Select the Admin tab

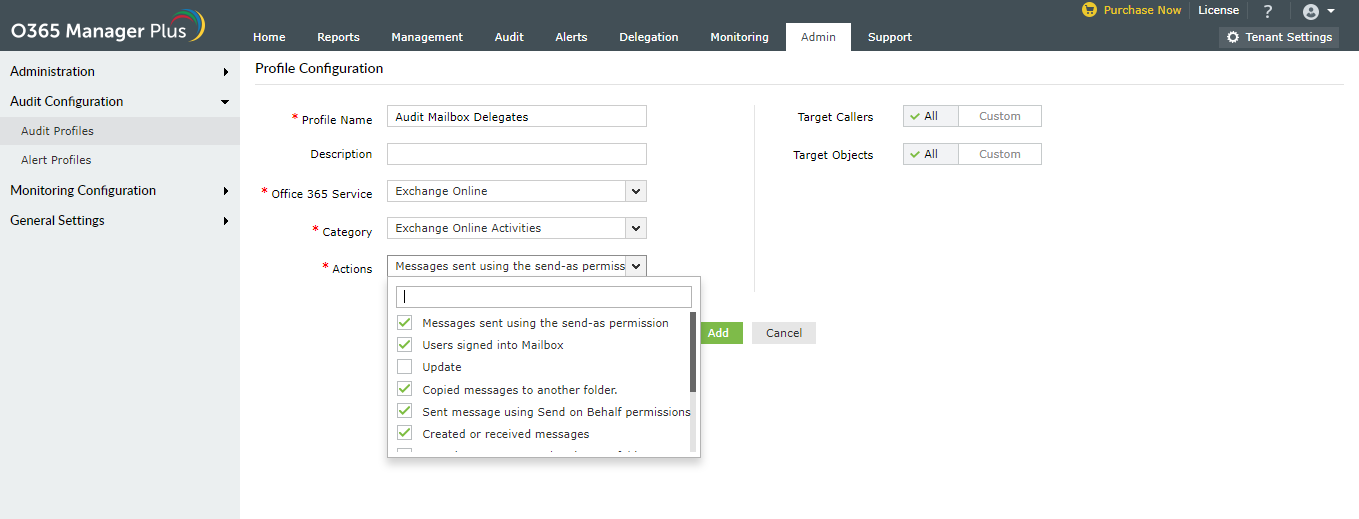tap(818, 37)
